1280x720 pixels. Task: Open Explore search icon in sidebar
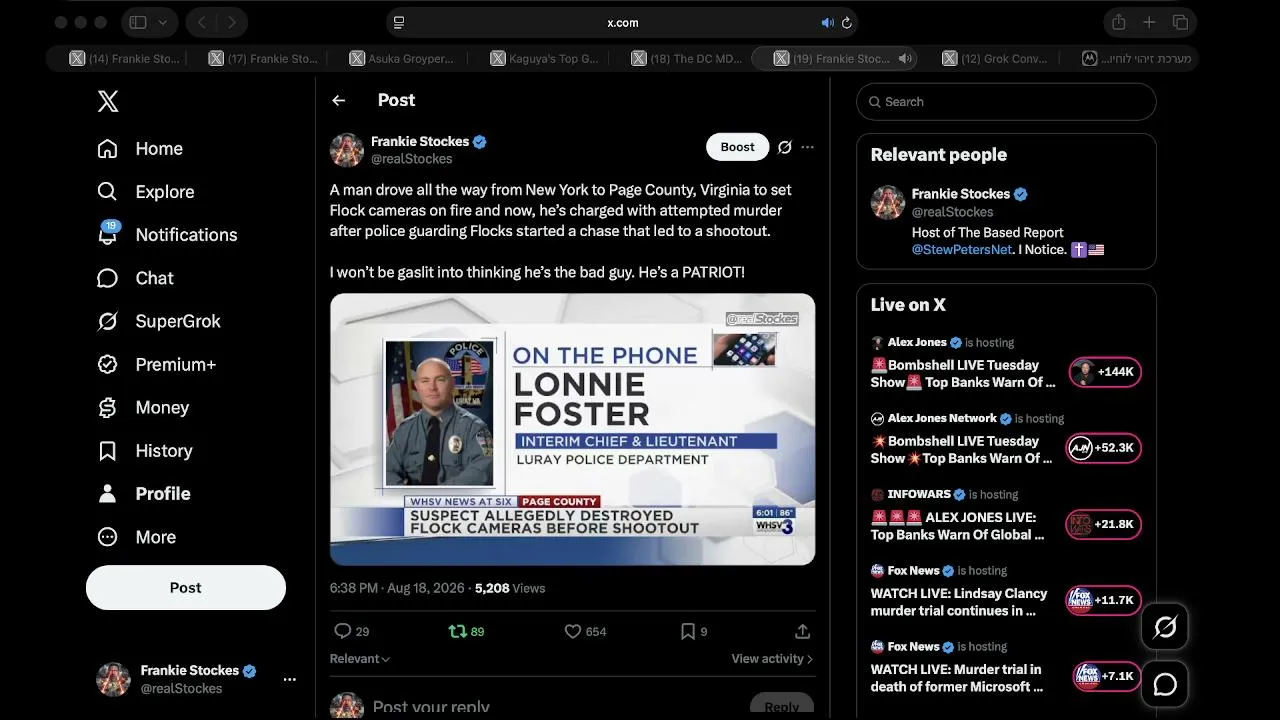pyautogui.click(x=107, y=192)
